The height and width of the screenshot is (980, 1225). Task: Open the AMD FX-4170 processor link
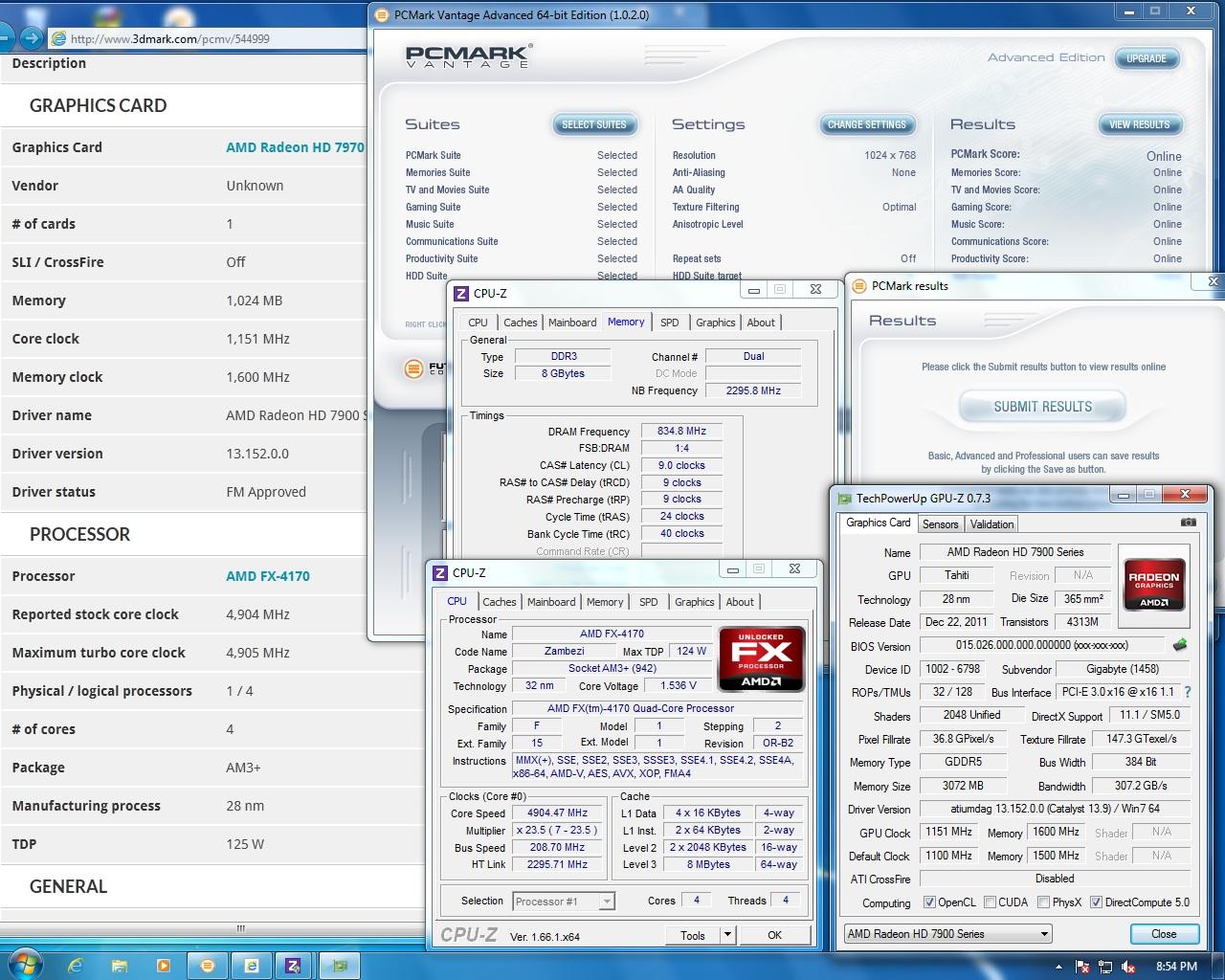pos(268,576)
